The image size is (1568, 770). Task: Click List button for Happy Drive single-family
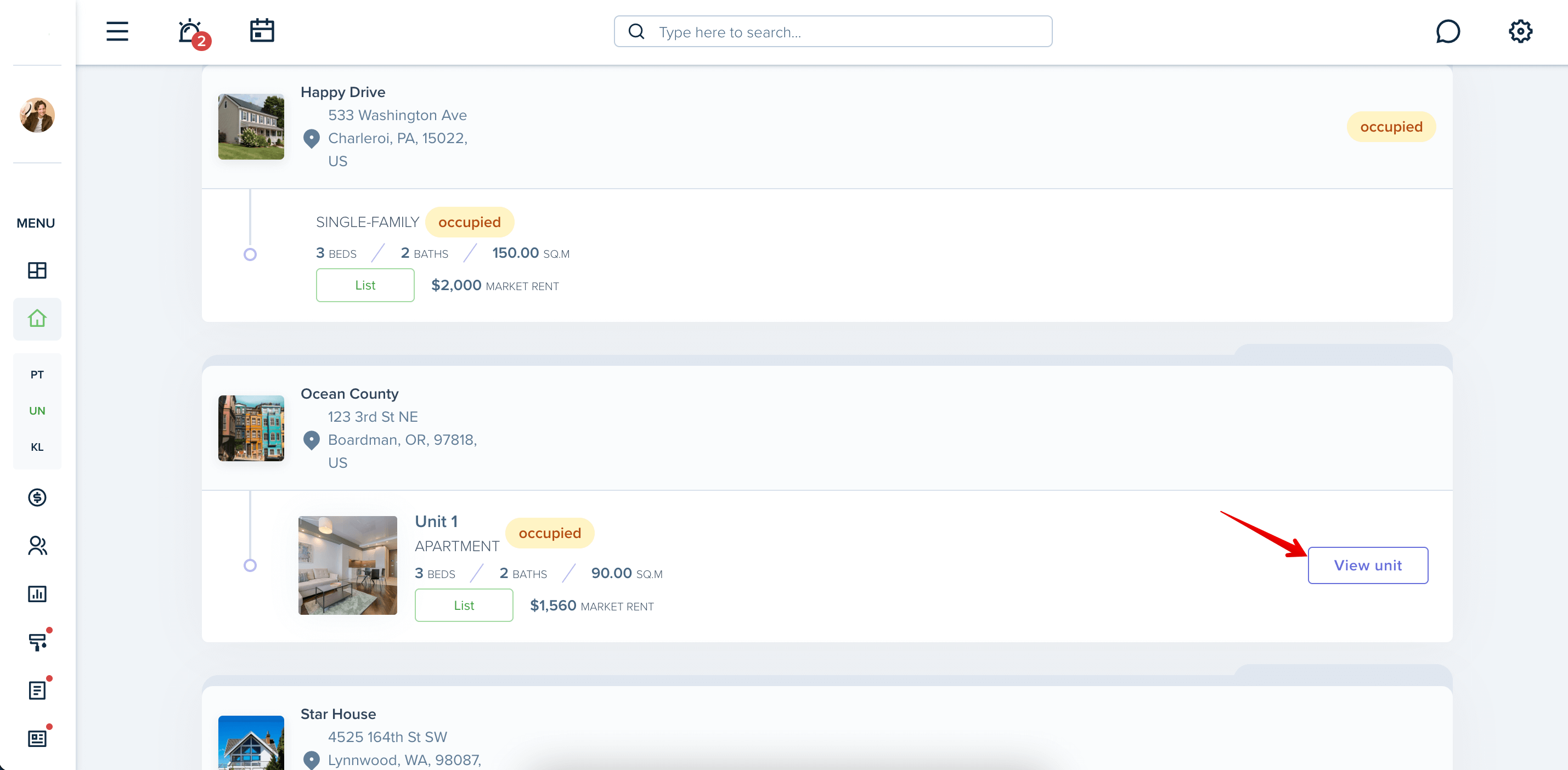coord(365,286)
